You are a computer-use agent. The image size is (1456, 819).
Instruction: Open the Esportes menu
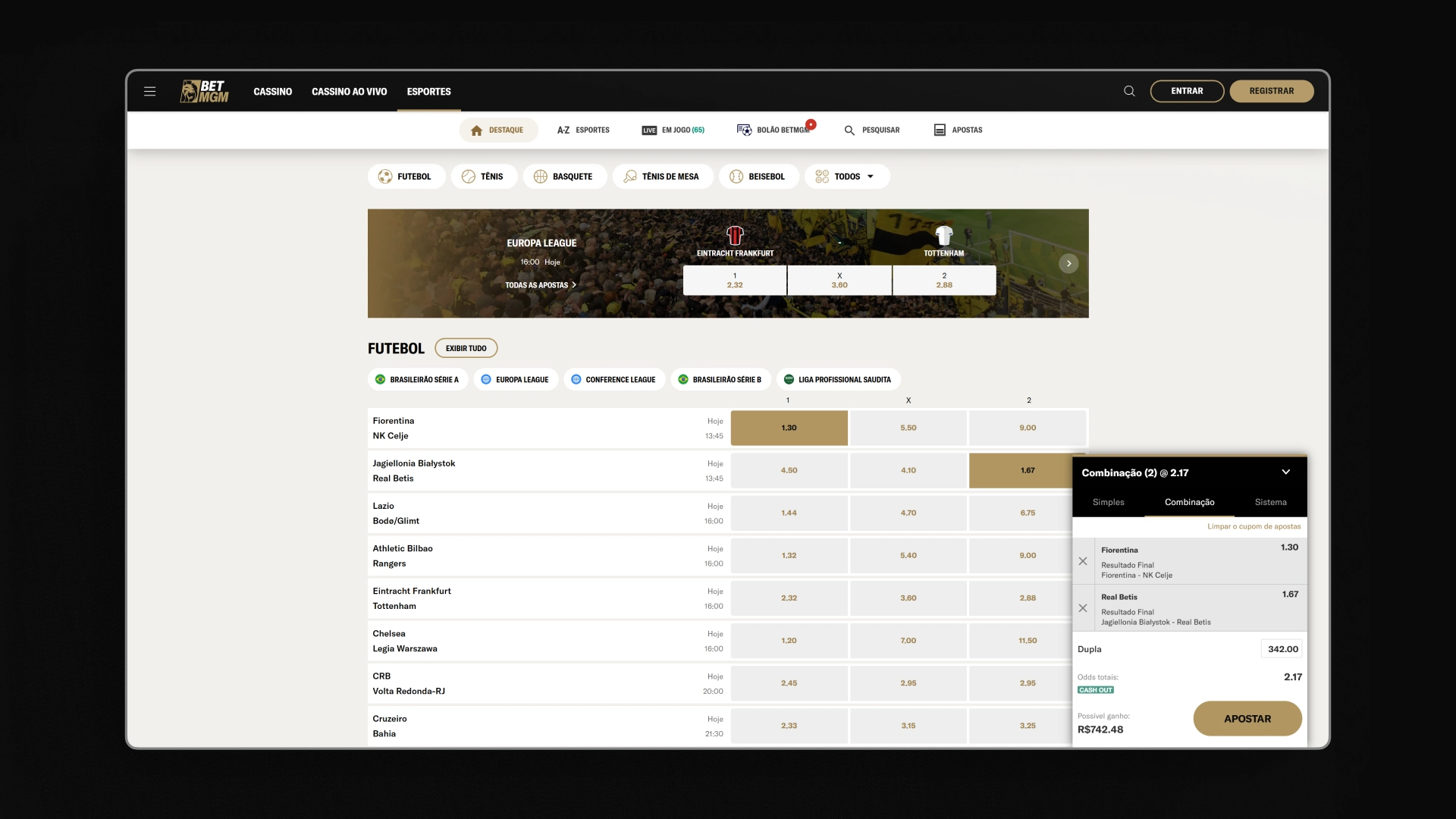tap(428, 92)
